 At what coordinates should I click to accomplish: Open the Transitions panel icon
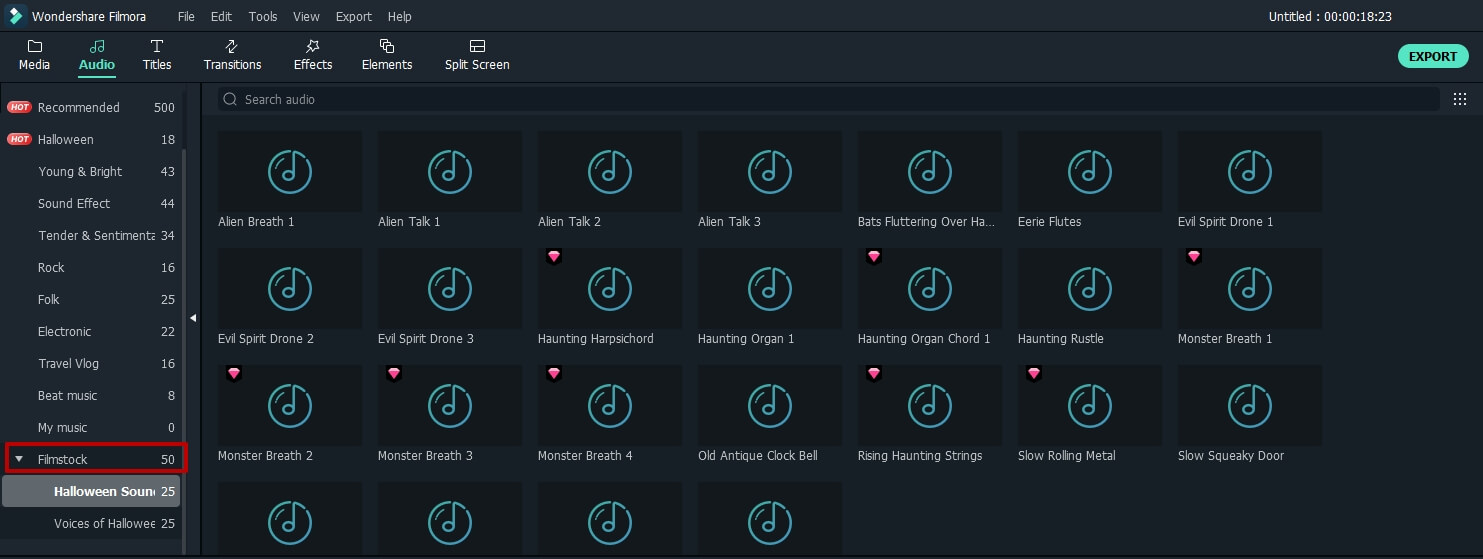coord(232,47)
